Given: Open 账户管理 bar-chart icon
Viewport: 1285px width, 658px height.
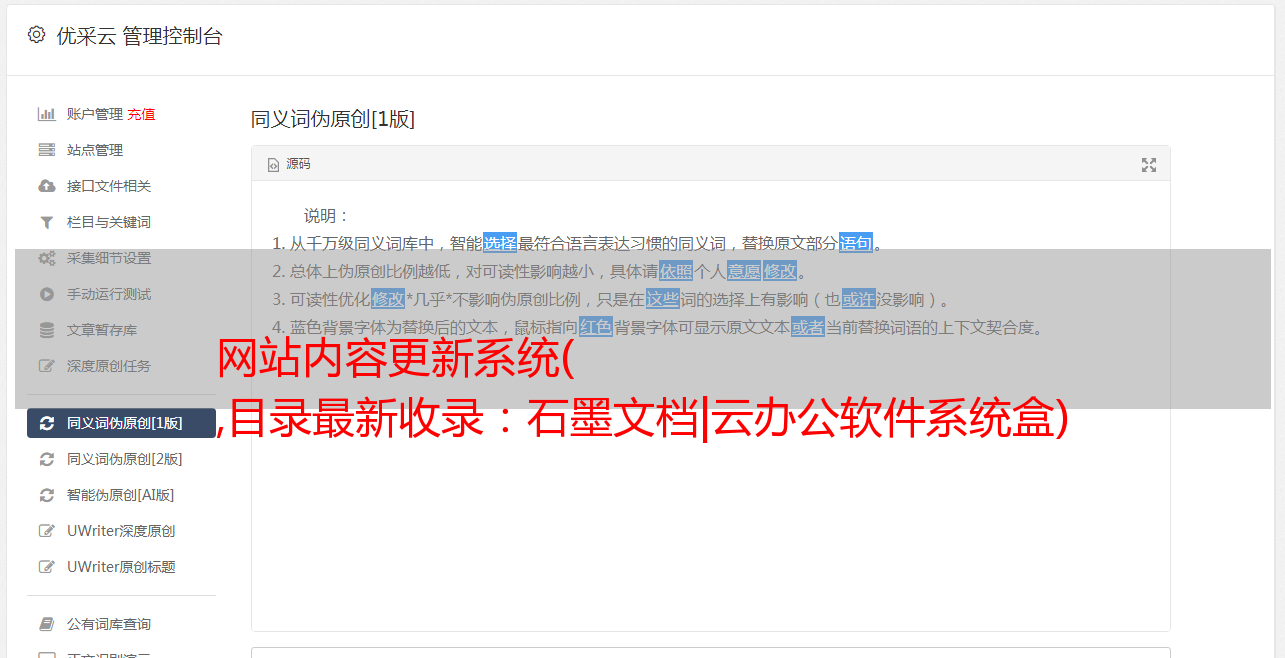Looking at the screenshot, I should pos(46,114).
